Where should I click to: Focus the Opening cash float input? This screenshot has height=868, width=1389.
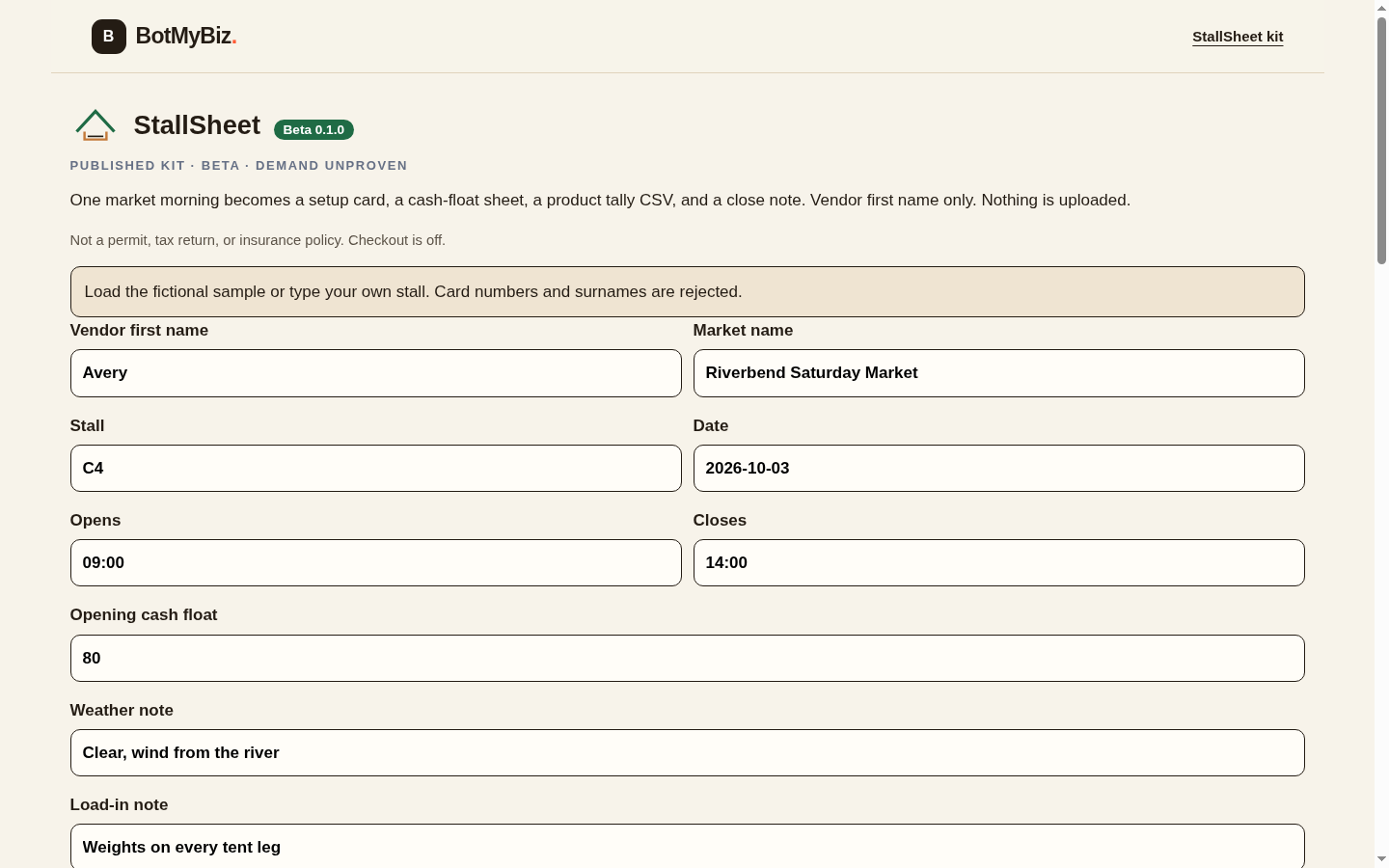click(x=688, y=658)
